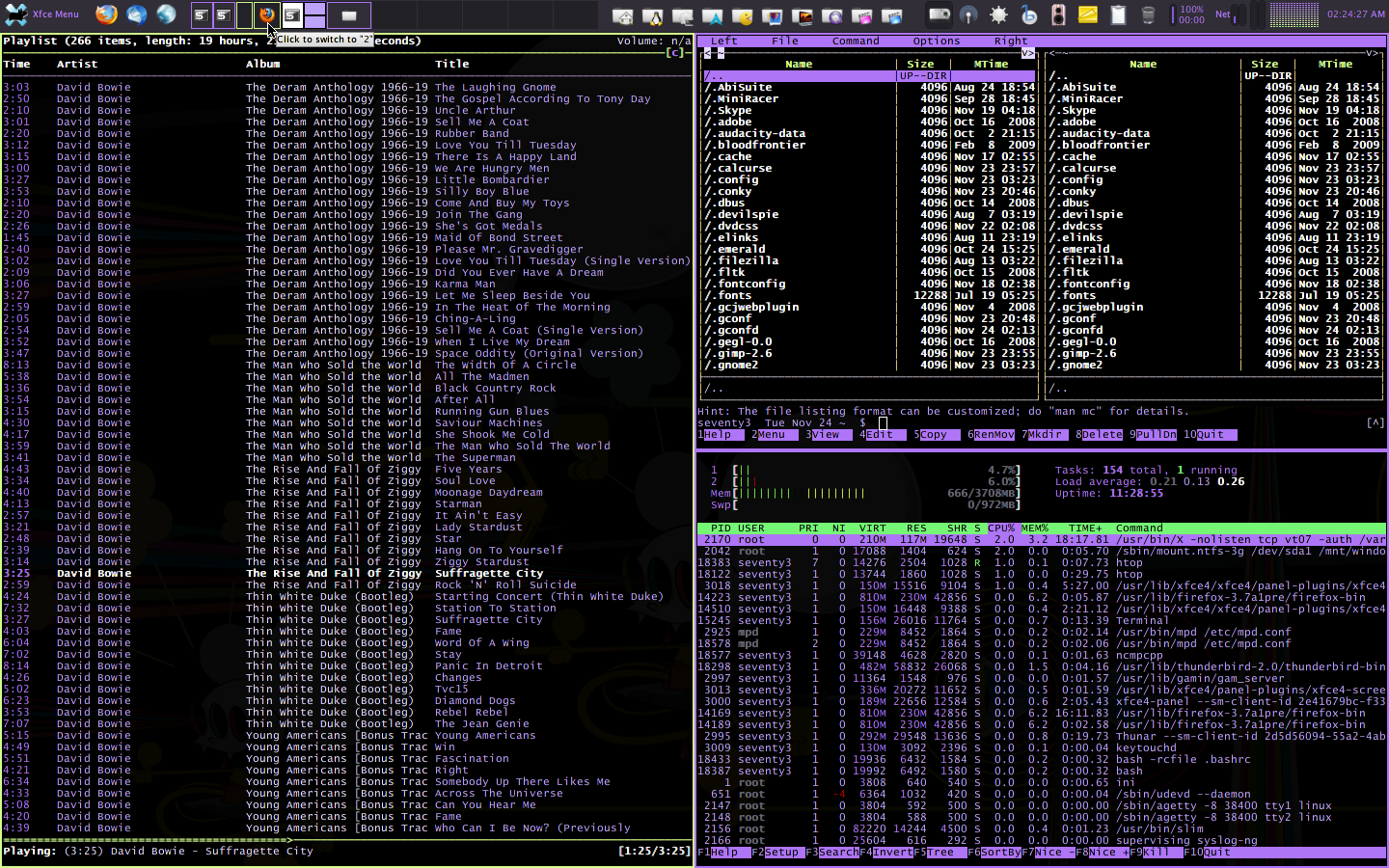Click the 'v>' history arrow on left mc panel
This screenshot has height=868, width=1389.
(x=1028, y=53)
